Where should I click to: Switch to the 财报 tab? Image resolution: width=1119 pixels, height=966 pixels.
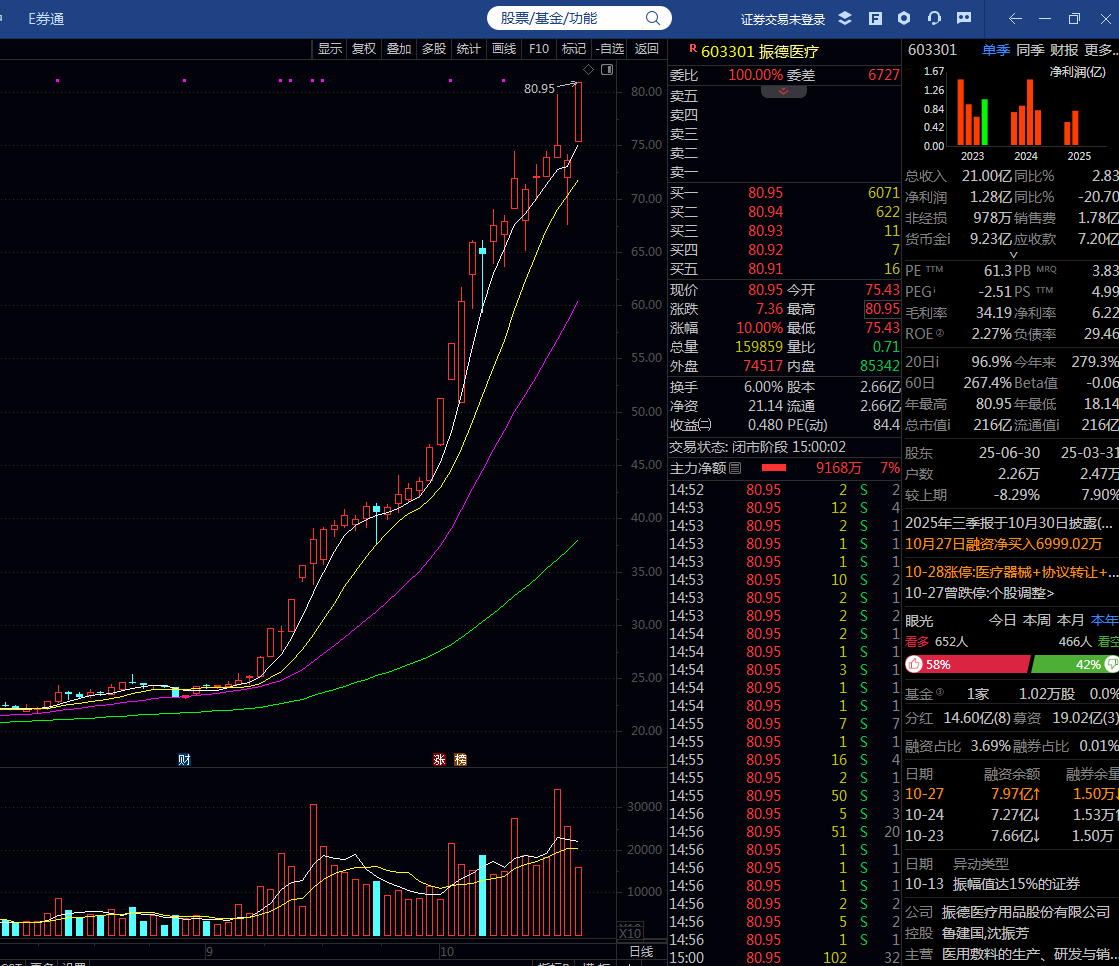[1064, 50]
